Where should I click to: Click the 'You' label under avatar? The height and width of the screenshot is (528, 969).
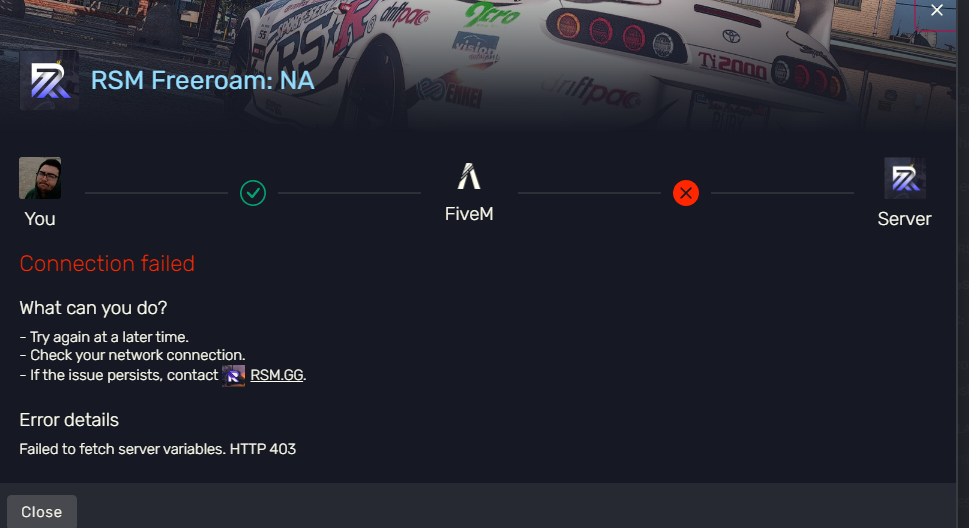click(40, 219)
